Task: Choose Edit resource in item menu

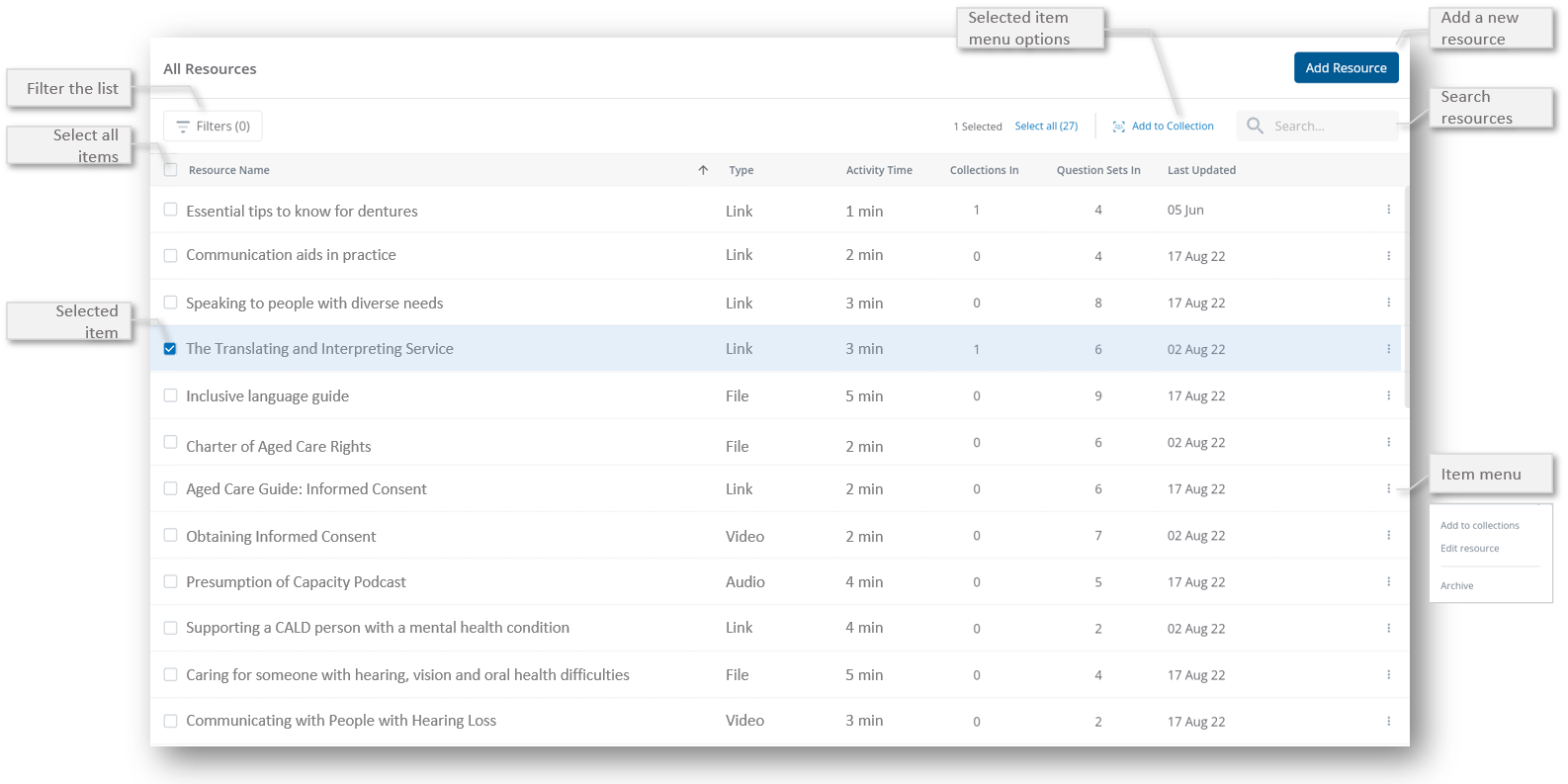Action: (1469, 549)
